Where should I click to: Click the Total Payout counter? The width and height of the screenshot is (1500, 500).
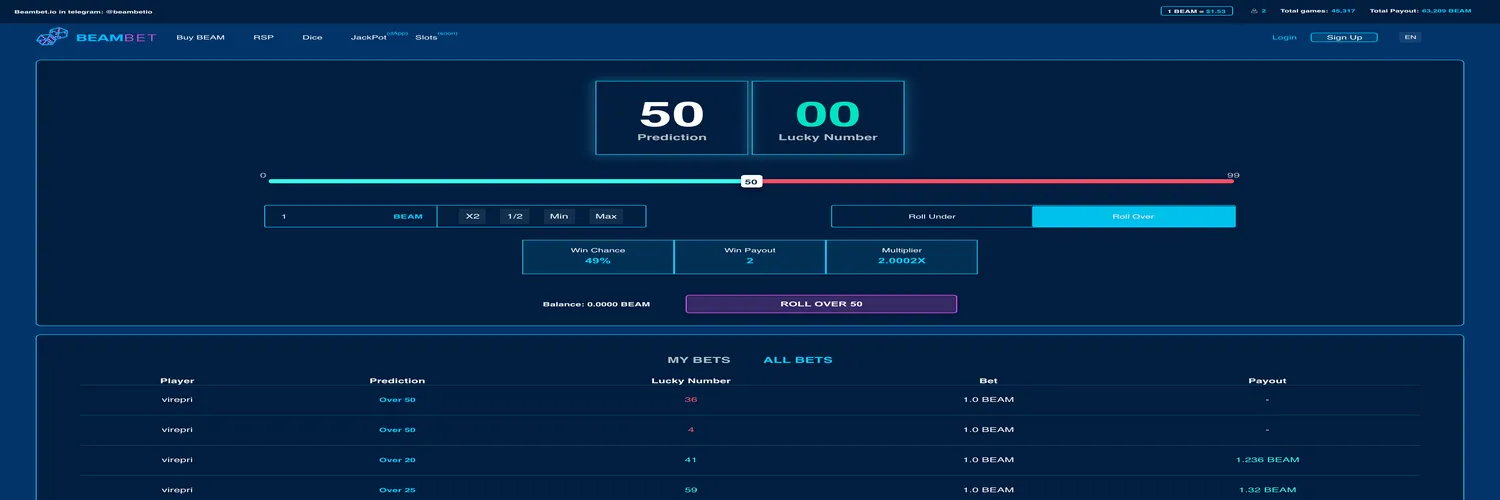coord(1420,11)
